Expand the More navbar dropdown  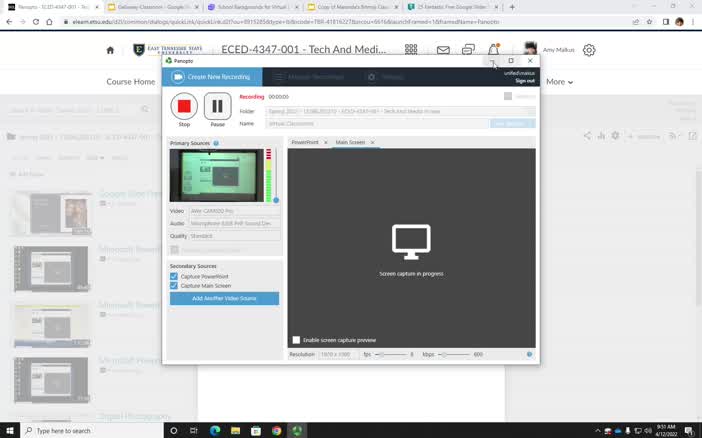[559, 82]
